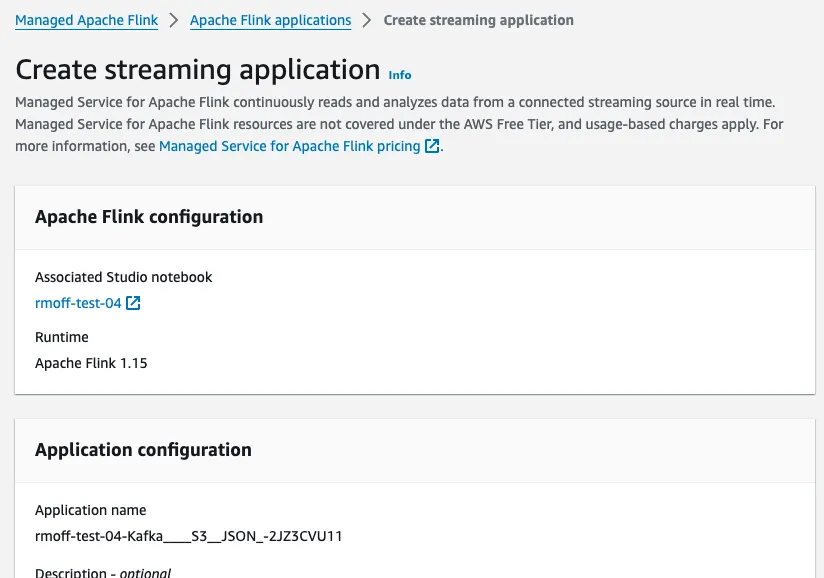Click the Info link beside the title
The image size is (824, 578).
(x=400, y=75)
